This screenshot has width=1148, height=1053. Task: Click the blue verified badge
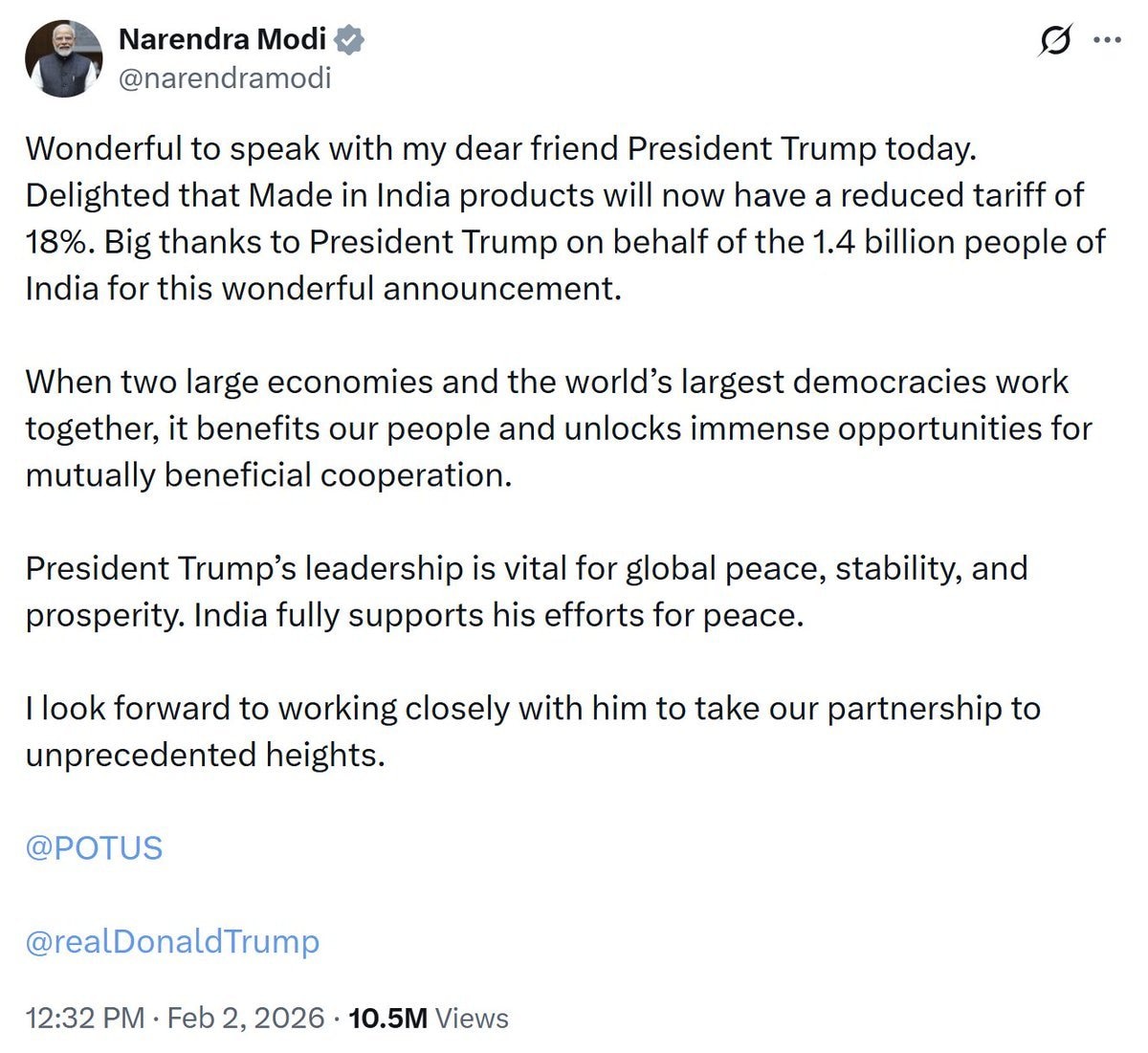click(349, 39)
